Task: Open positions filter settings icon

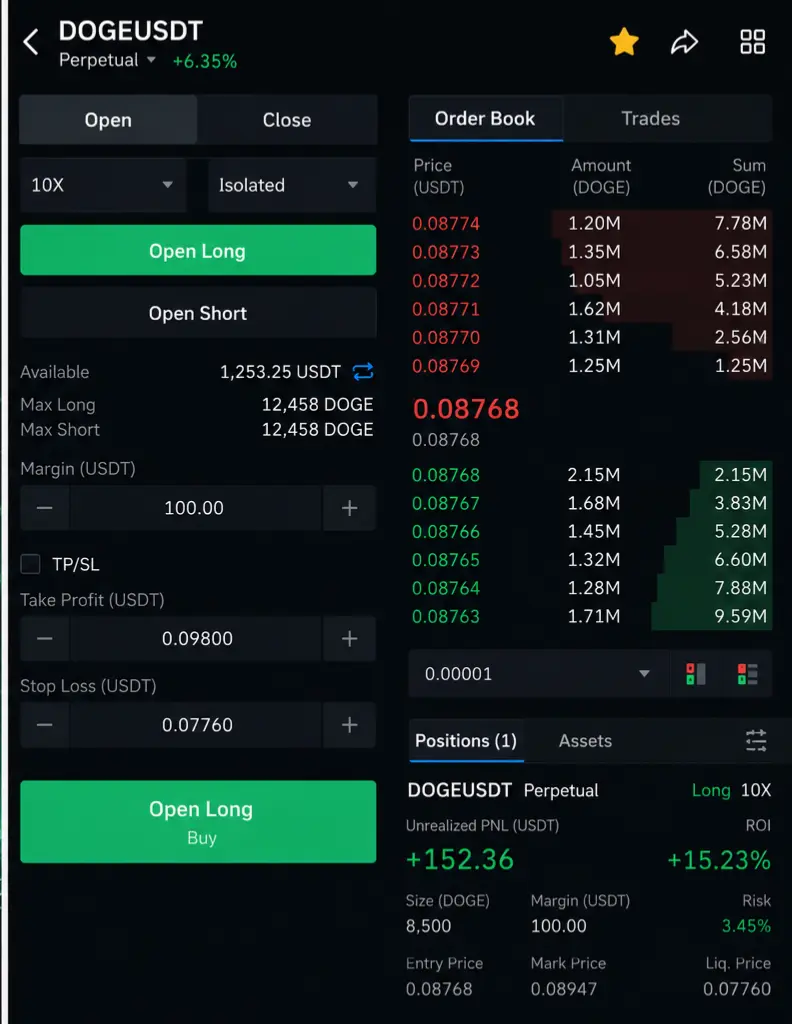Action: point(756,741)
